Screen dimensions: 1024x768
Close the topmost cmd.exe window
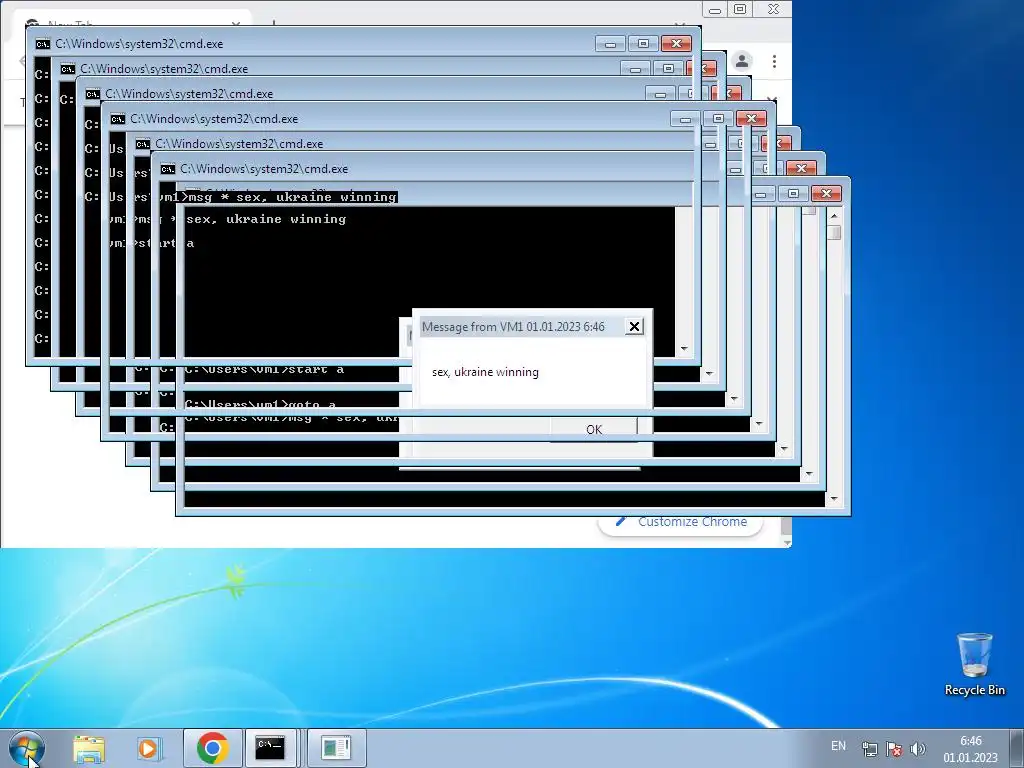click(676, 44)
